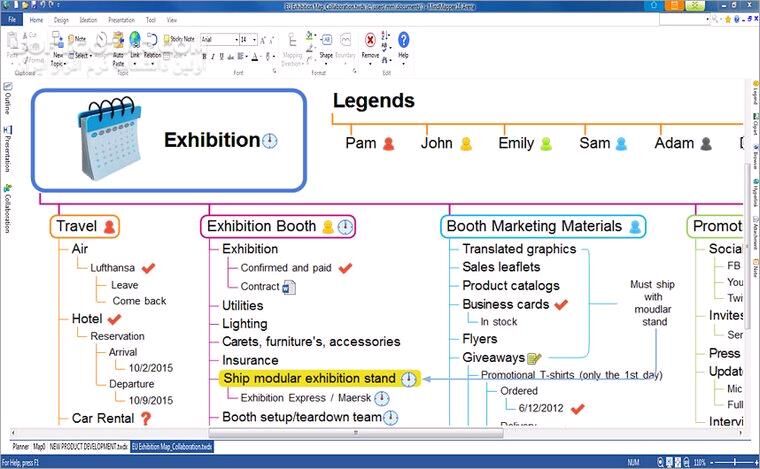Switch to the Design ribbon tab

62,19
